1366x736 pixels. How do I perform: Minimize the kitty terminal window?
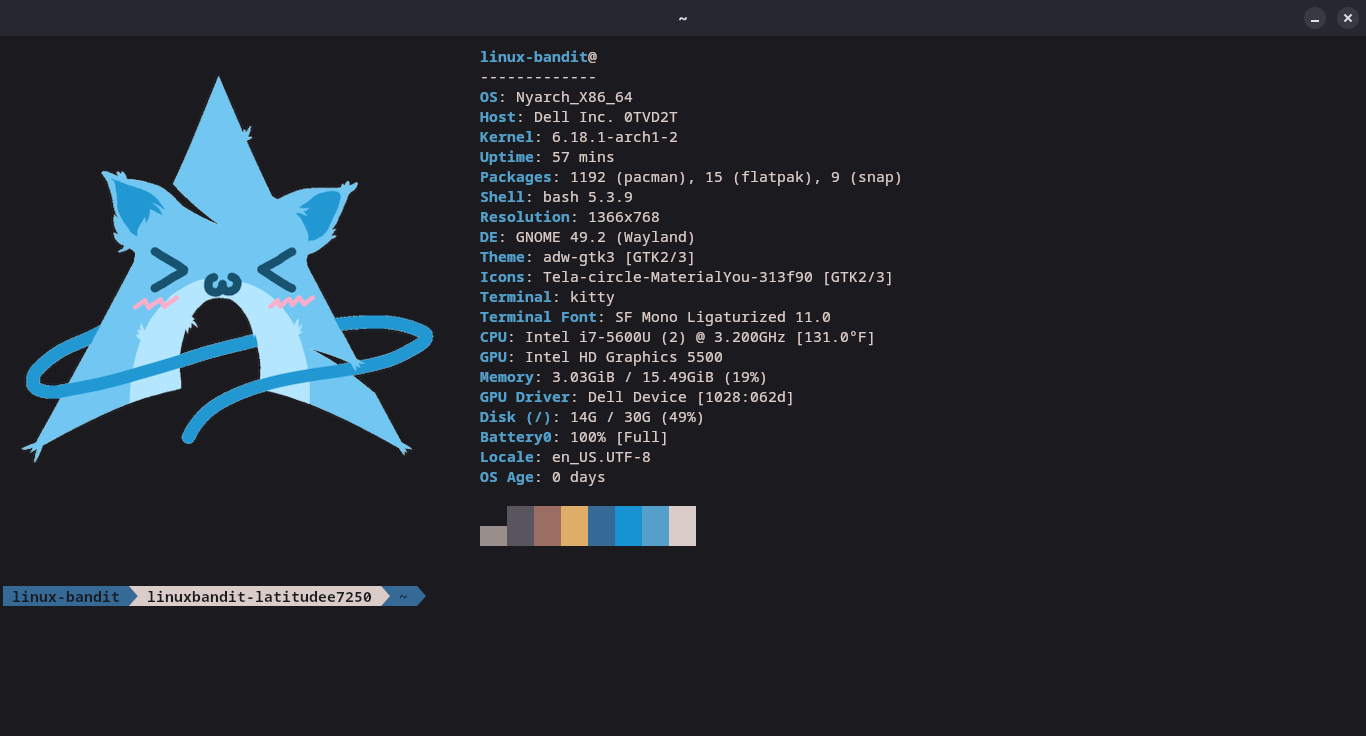tap(1315, 18)
